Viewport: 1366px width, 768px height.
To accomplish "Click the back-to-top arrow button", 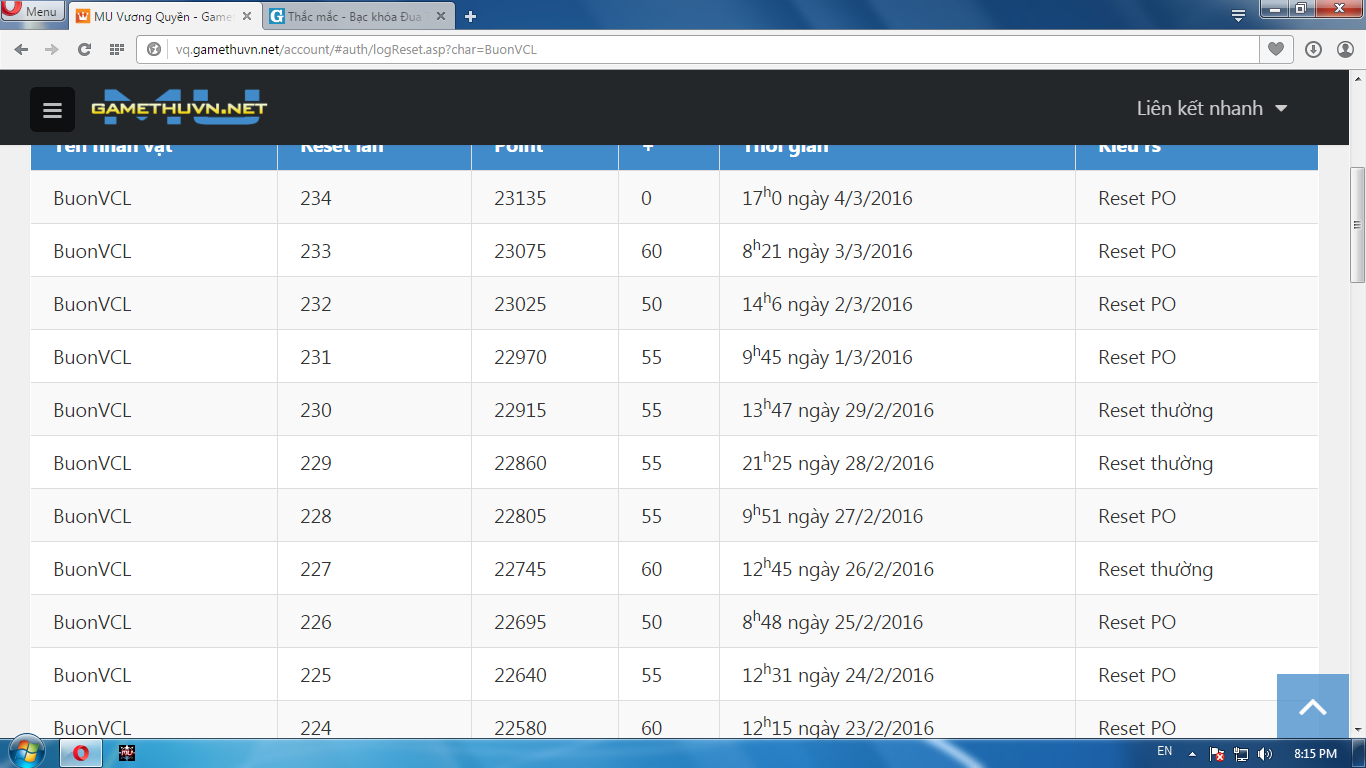I will [x=1312, y=706].
